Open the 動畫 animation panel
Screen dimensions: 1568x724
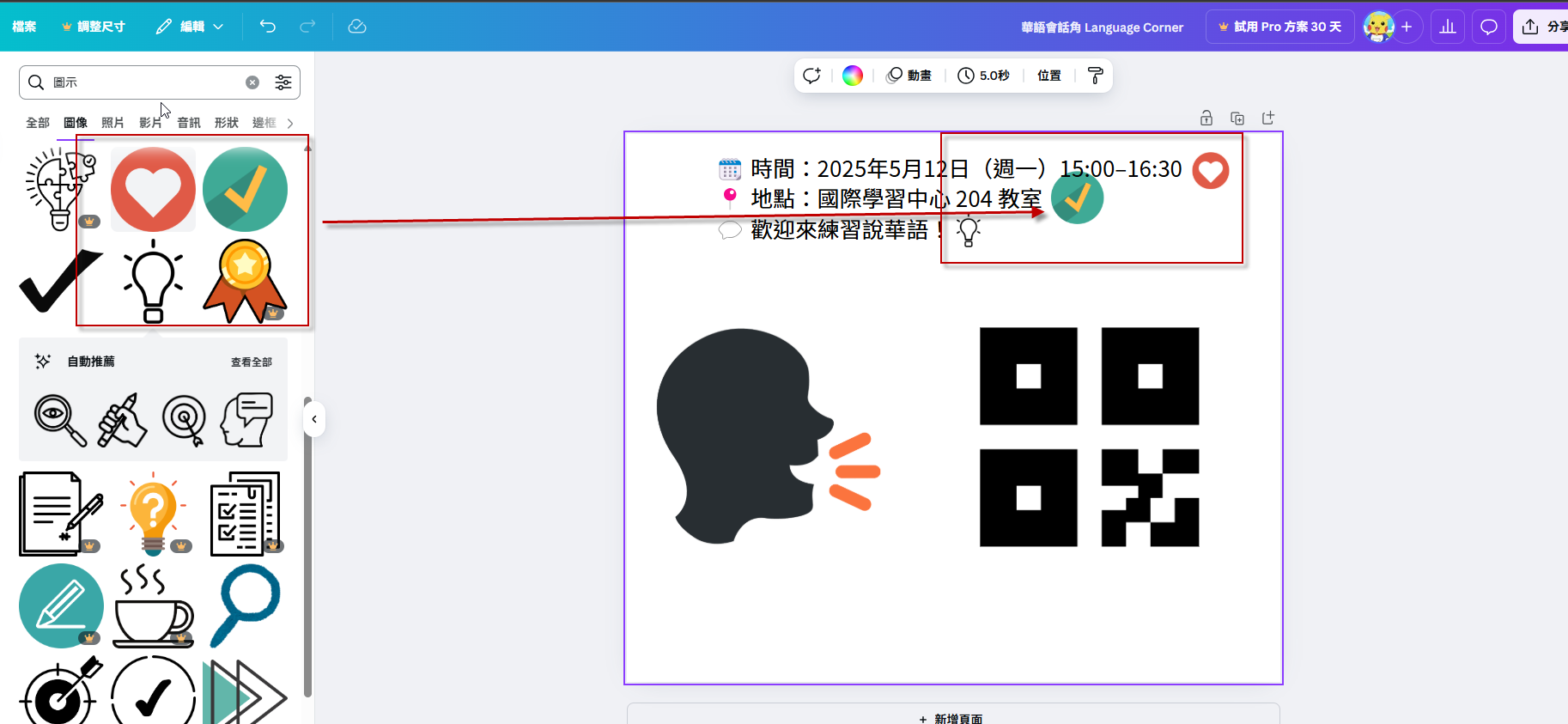point(909,76)
